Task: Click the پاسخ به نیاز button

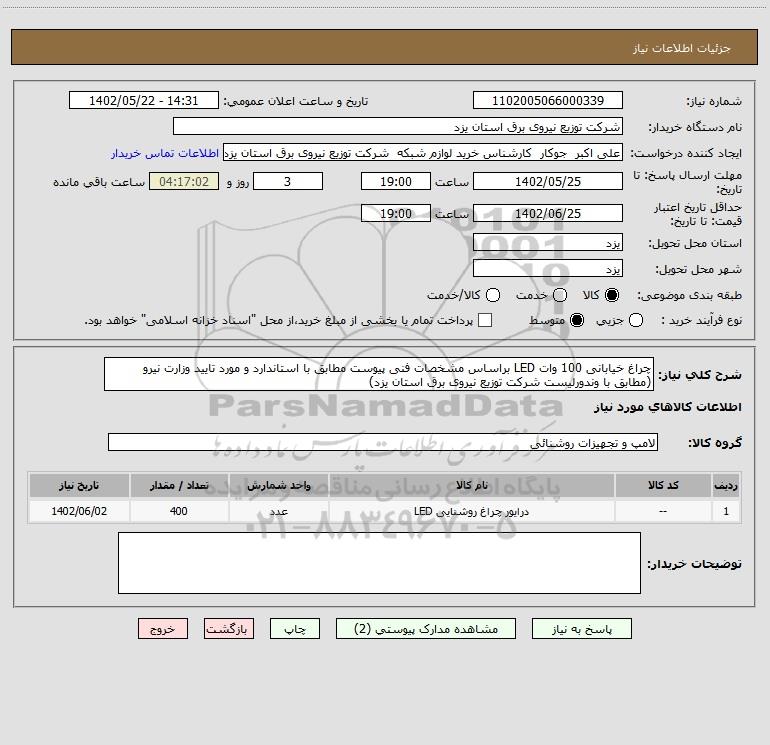Action: click(581, 629)
